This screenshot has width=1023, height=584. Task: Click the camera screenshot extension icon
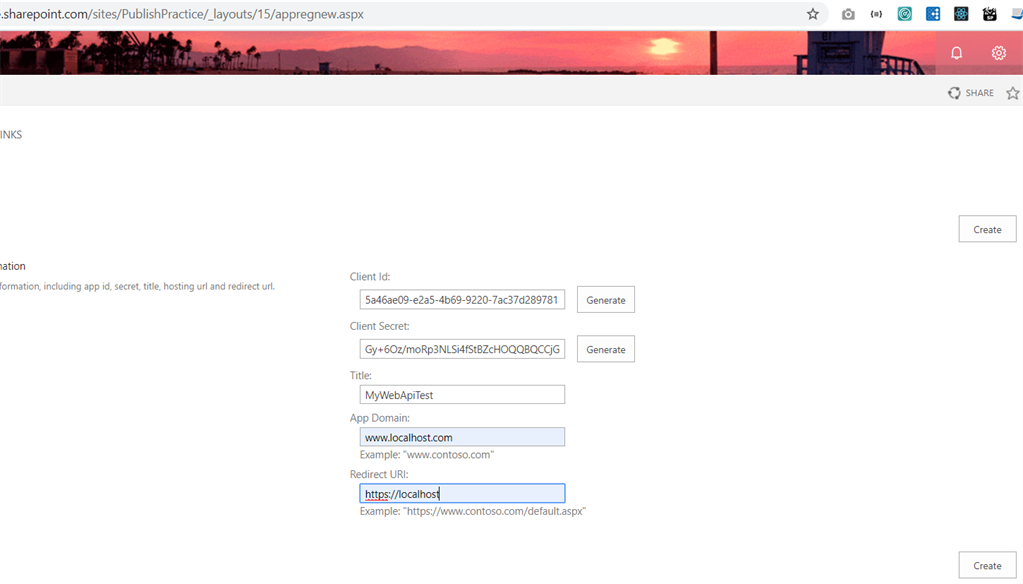coord(847,14)
